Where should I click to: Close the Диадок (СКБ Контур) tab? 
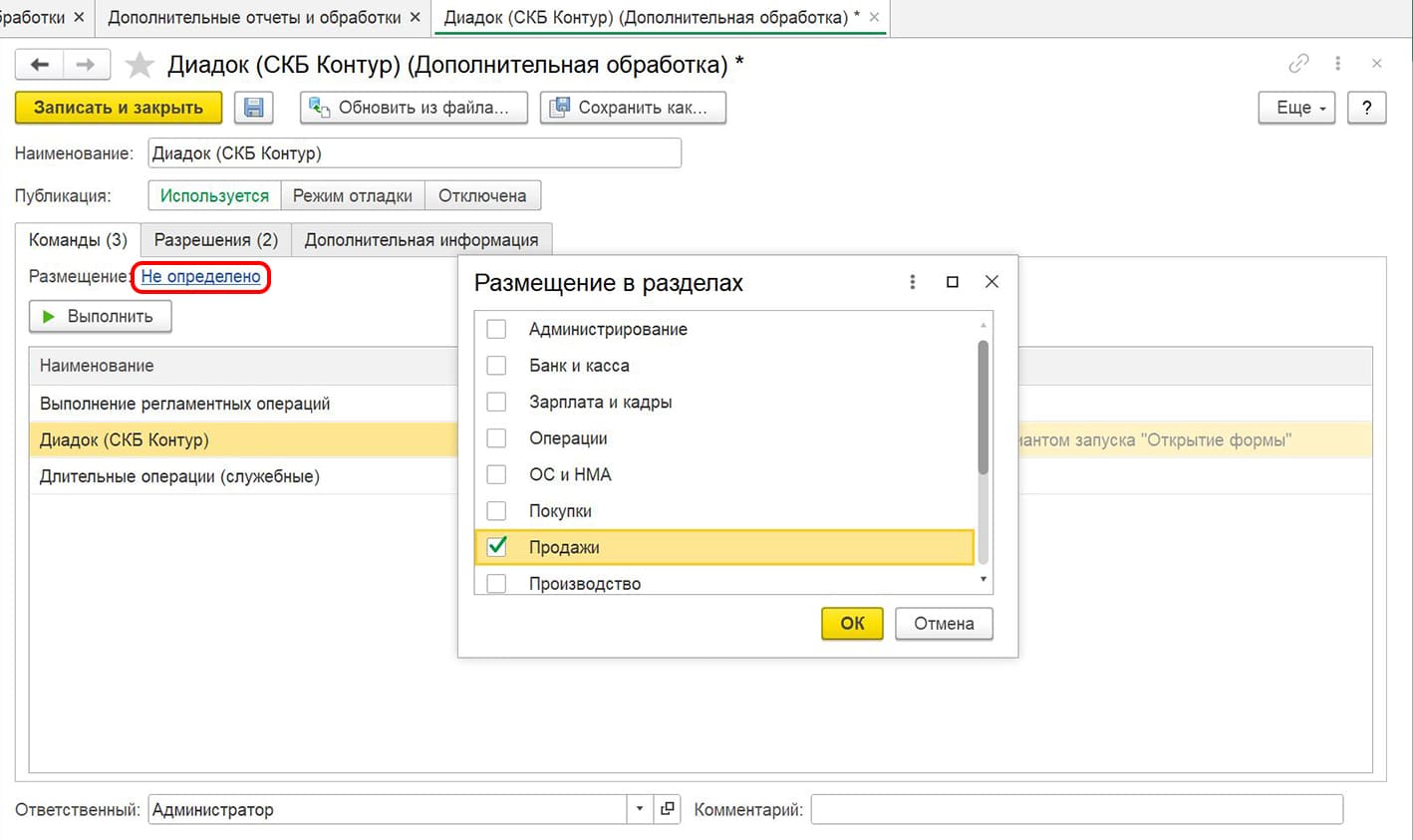tap(874, 17)
